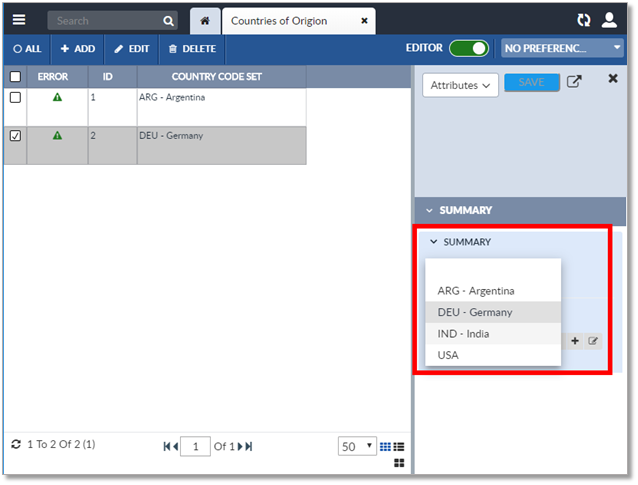Click the ADD button

coord(77,48)
